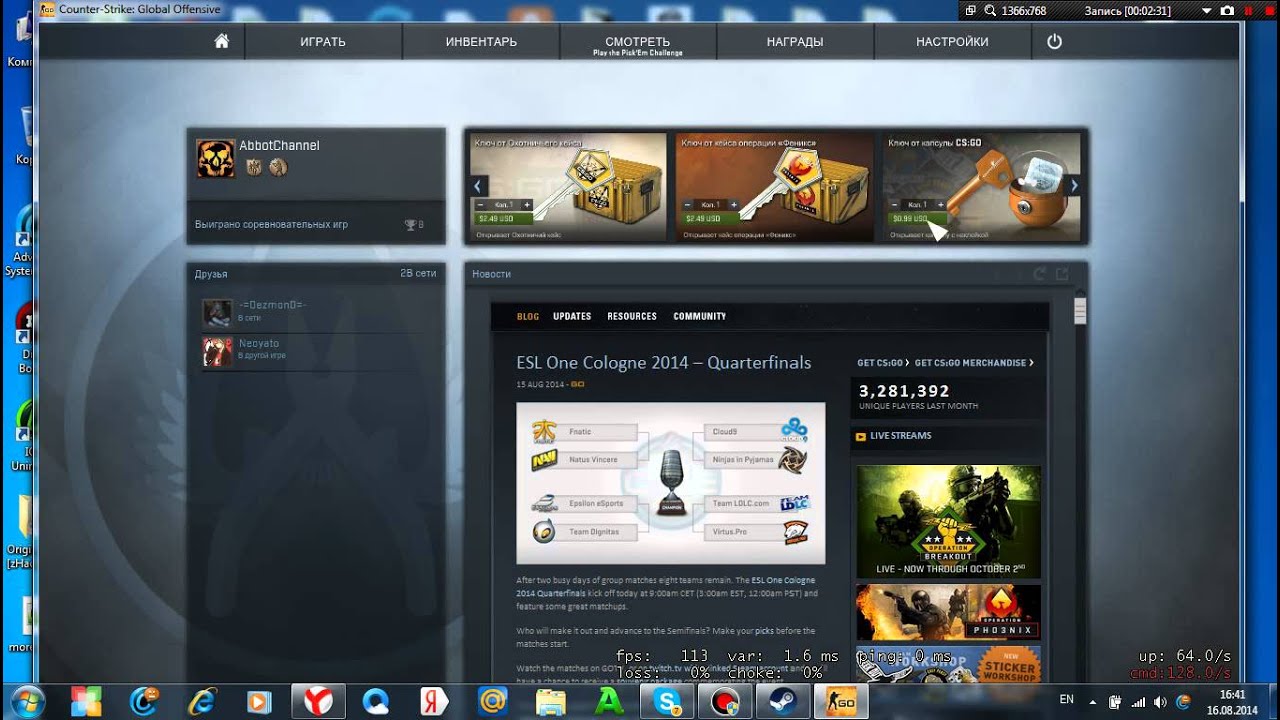Select the RESOURCES tab in news

pyautogui.click(x=632, y=316)
